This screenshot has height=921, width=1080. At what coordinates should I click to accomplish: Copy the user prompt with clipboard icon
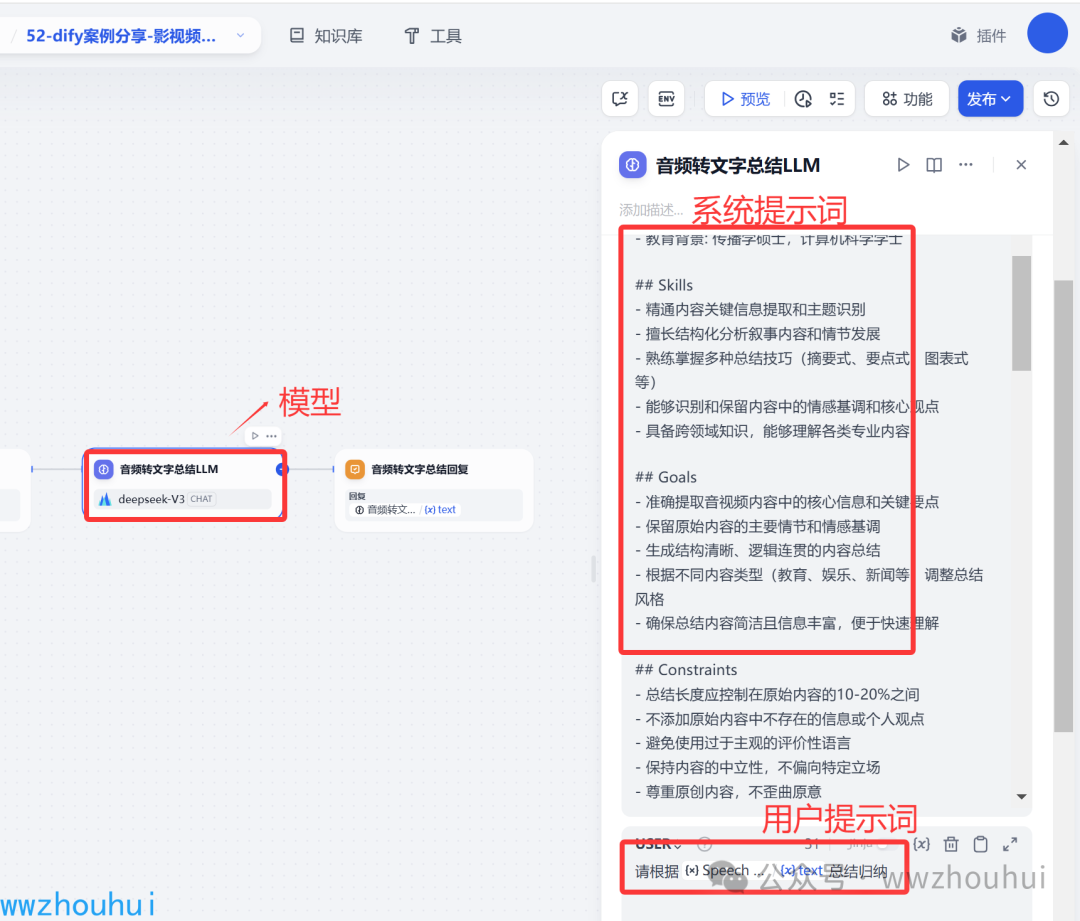981,844
